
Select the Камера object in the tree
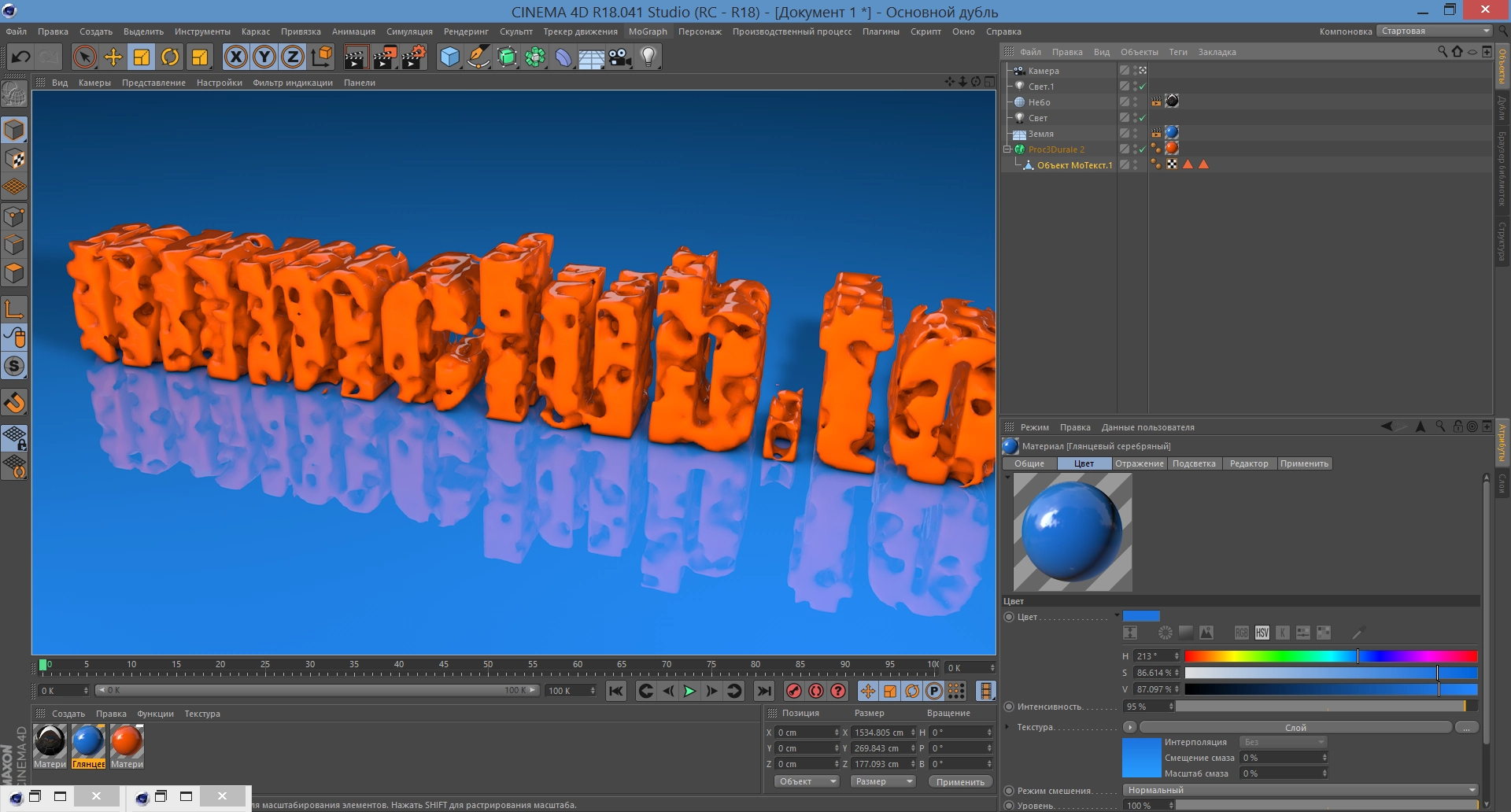1044,71
